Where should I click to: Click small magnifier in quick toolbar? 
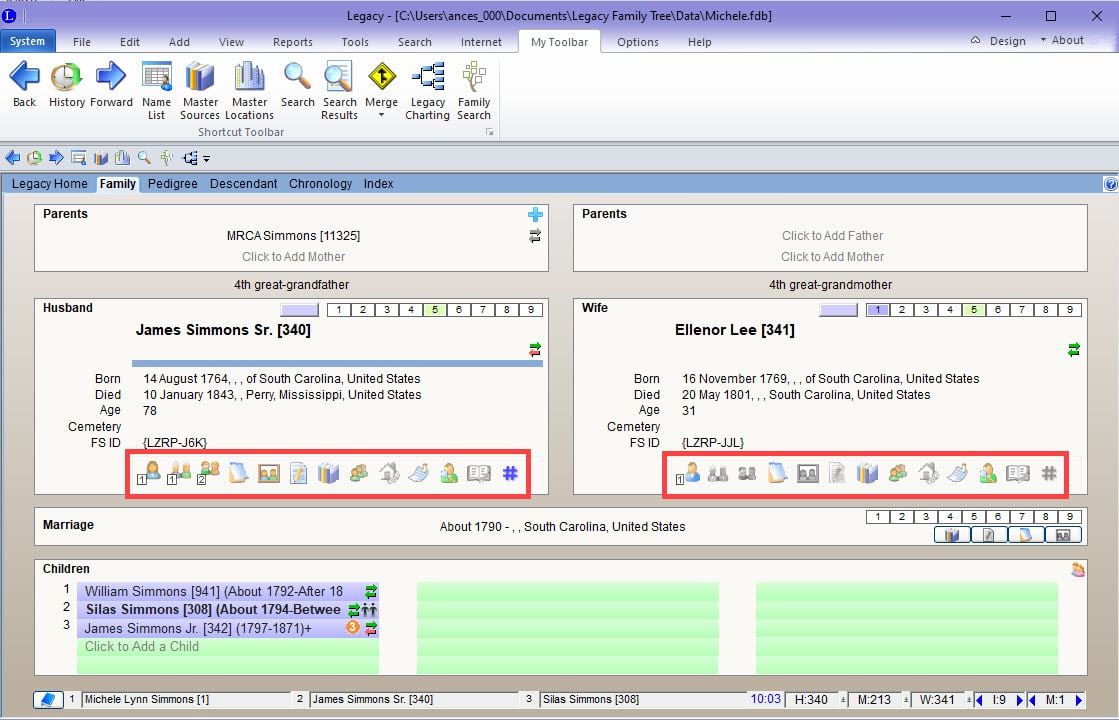coord(144,158)
